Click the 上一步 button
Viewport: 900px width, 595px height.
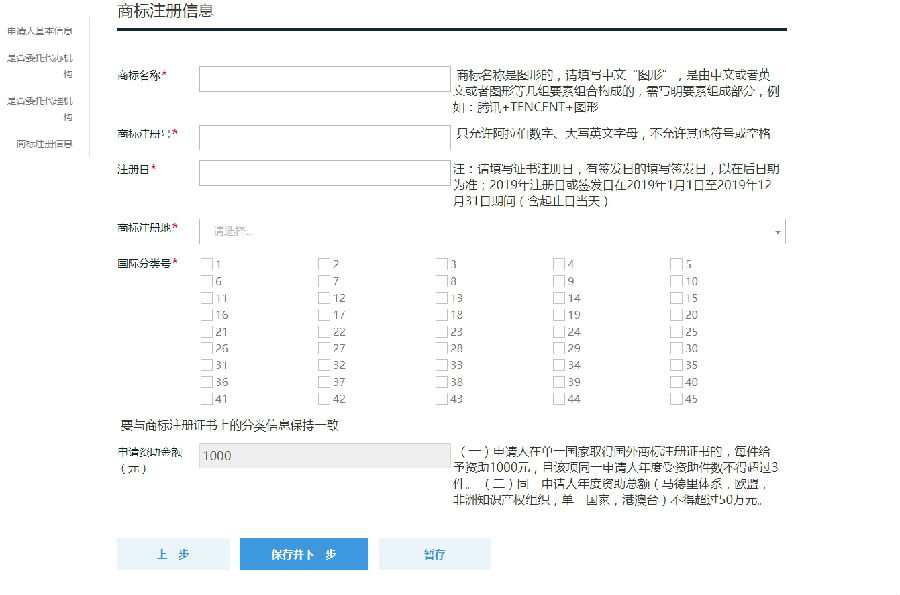[x=173, y=554]
